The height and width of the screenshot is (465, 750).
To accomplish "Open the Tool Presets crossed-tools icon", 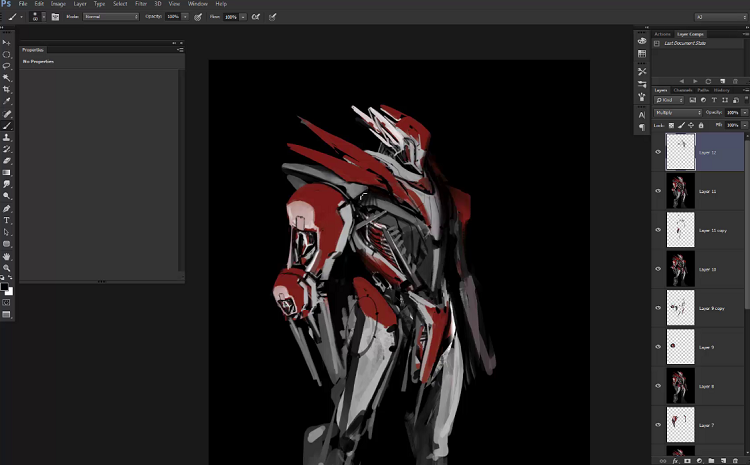I will (642, 71).
